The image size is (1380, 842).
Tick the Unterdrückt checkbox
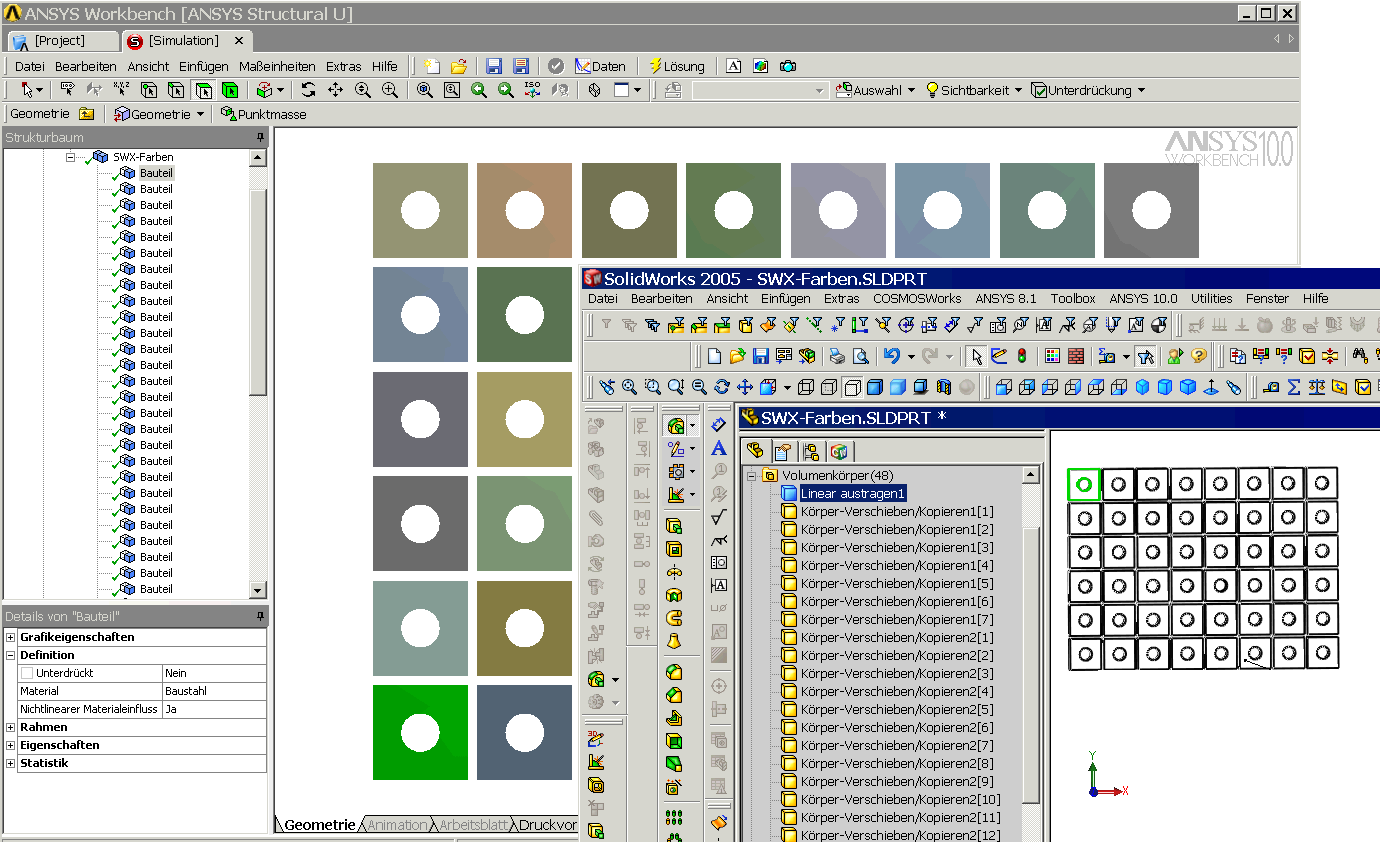27,673
